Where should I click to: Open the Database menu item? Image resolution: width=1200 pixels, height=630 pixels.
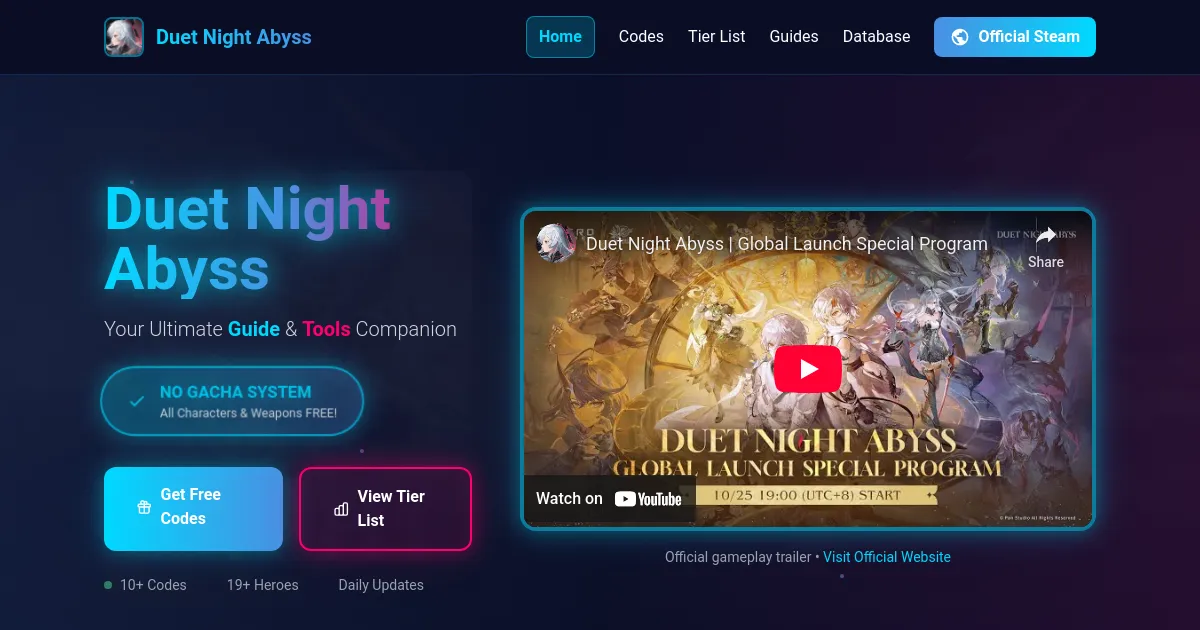[x=877, y=37]
